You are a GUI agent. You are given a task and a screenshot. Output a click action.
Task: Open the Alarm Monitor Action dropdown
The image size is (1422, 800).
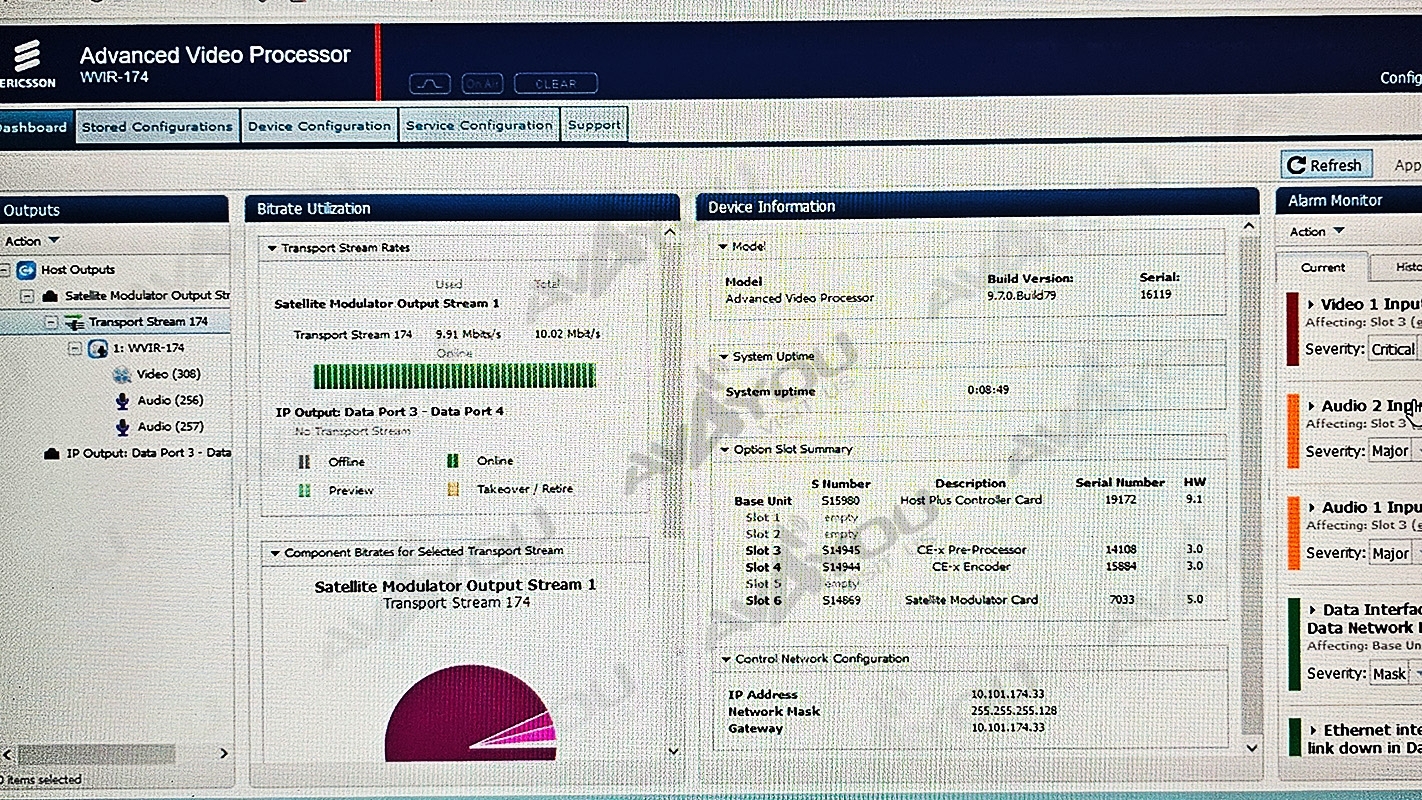tap(1316, 232)
